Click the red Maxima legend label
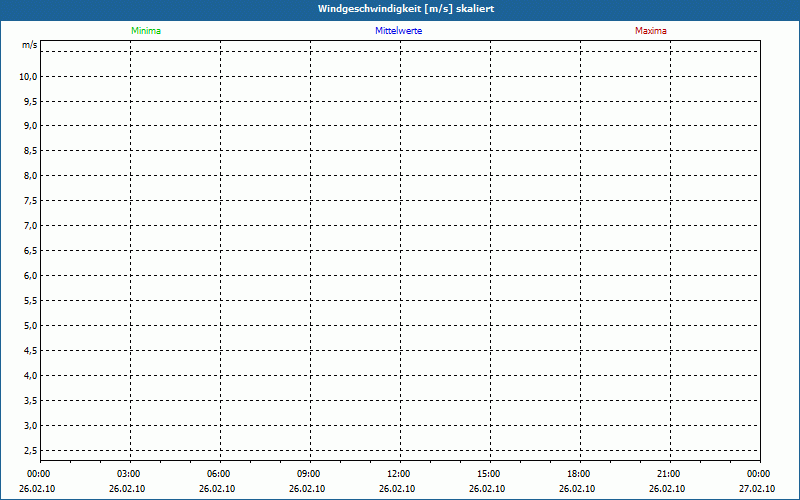The width and height of the screenshot is (800, 500). point(651,31)
